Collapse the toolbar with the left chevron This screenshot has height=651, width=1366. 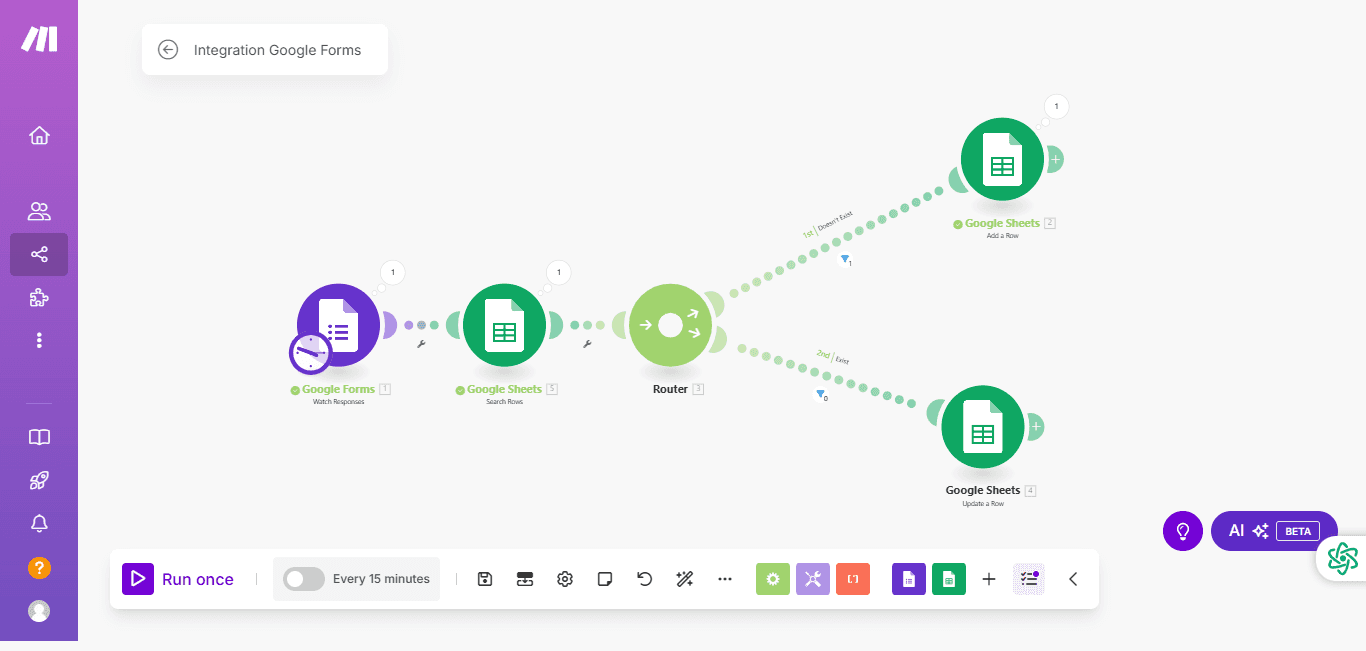point(1073,579)
